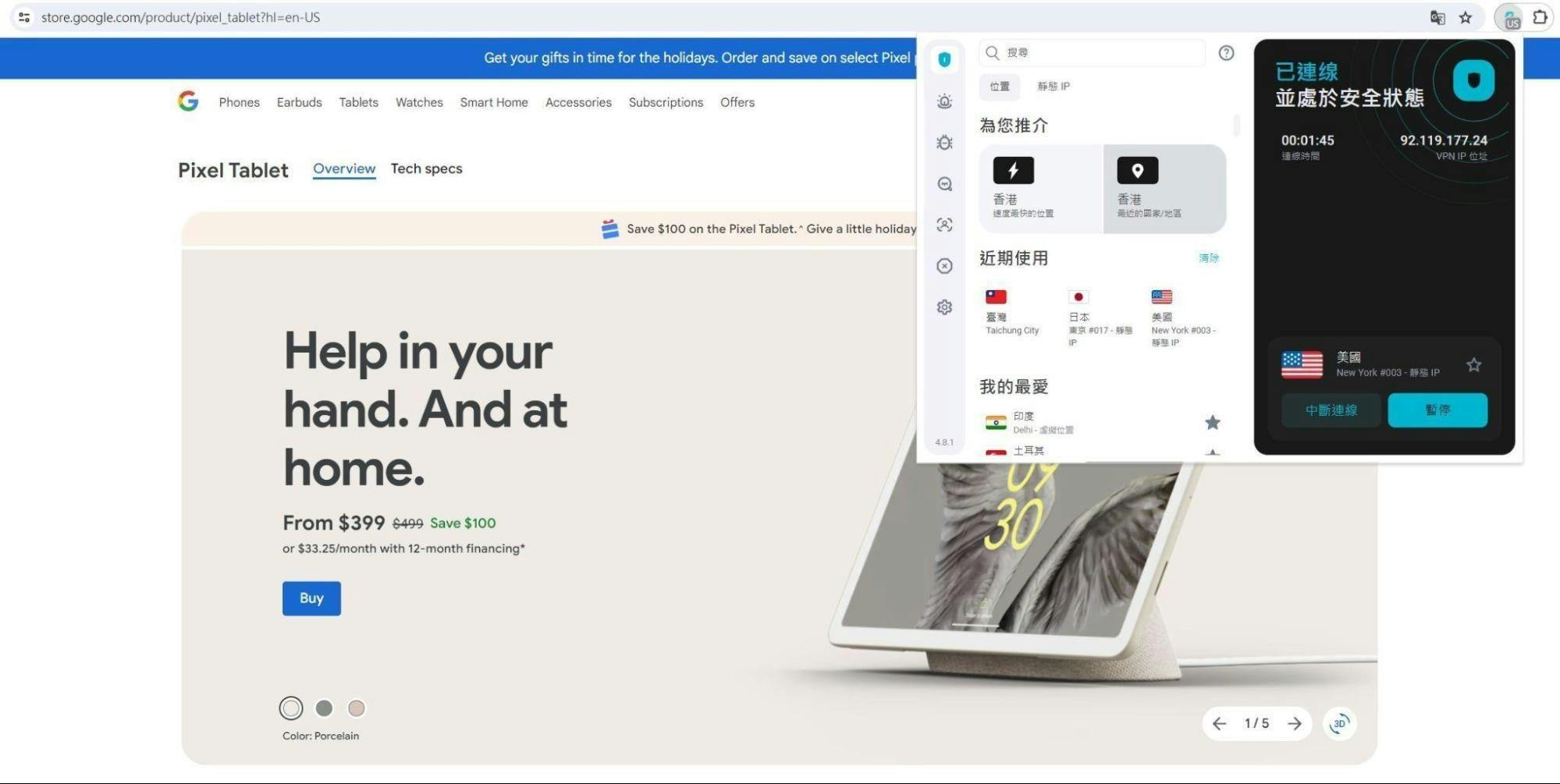The image size is (1560, 784).
Task: Open the alert siren sidebar icon
Action: [944, 101]
